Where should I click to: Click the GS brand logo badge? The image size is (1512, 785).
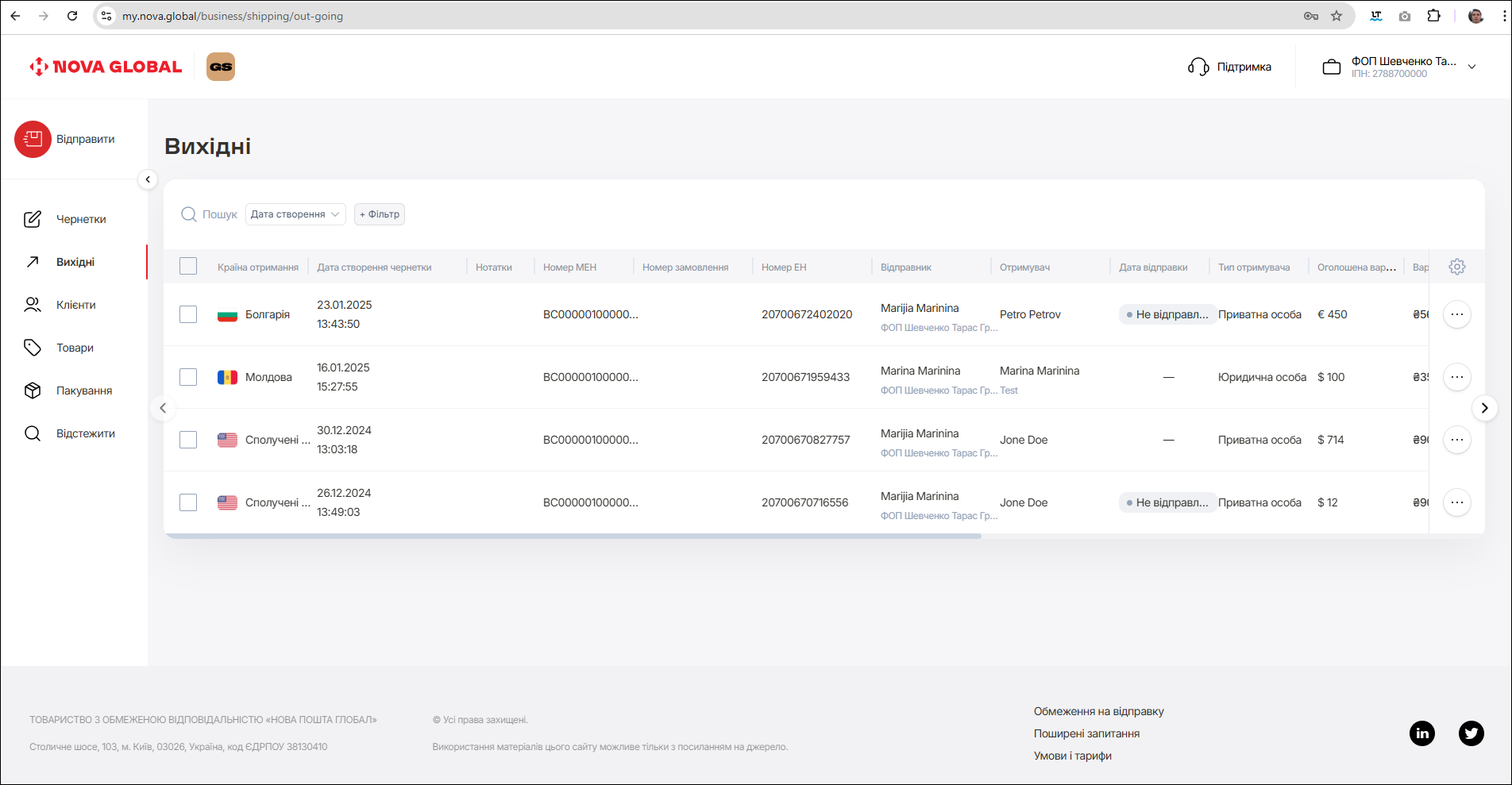point(221,67)
